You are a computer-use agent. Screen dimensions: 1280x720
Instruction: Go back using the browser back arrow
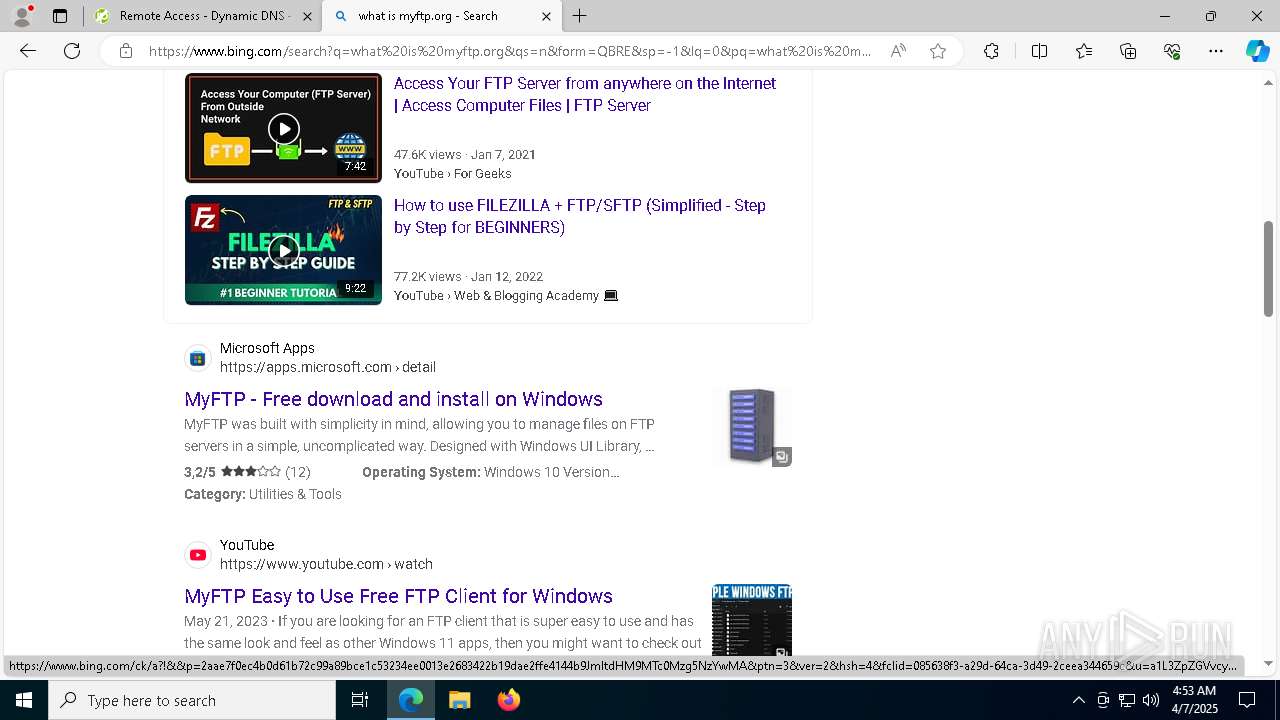(x=28, y=51)
